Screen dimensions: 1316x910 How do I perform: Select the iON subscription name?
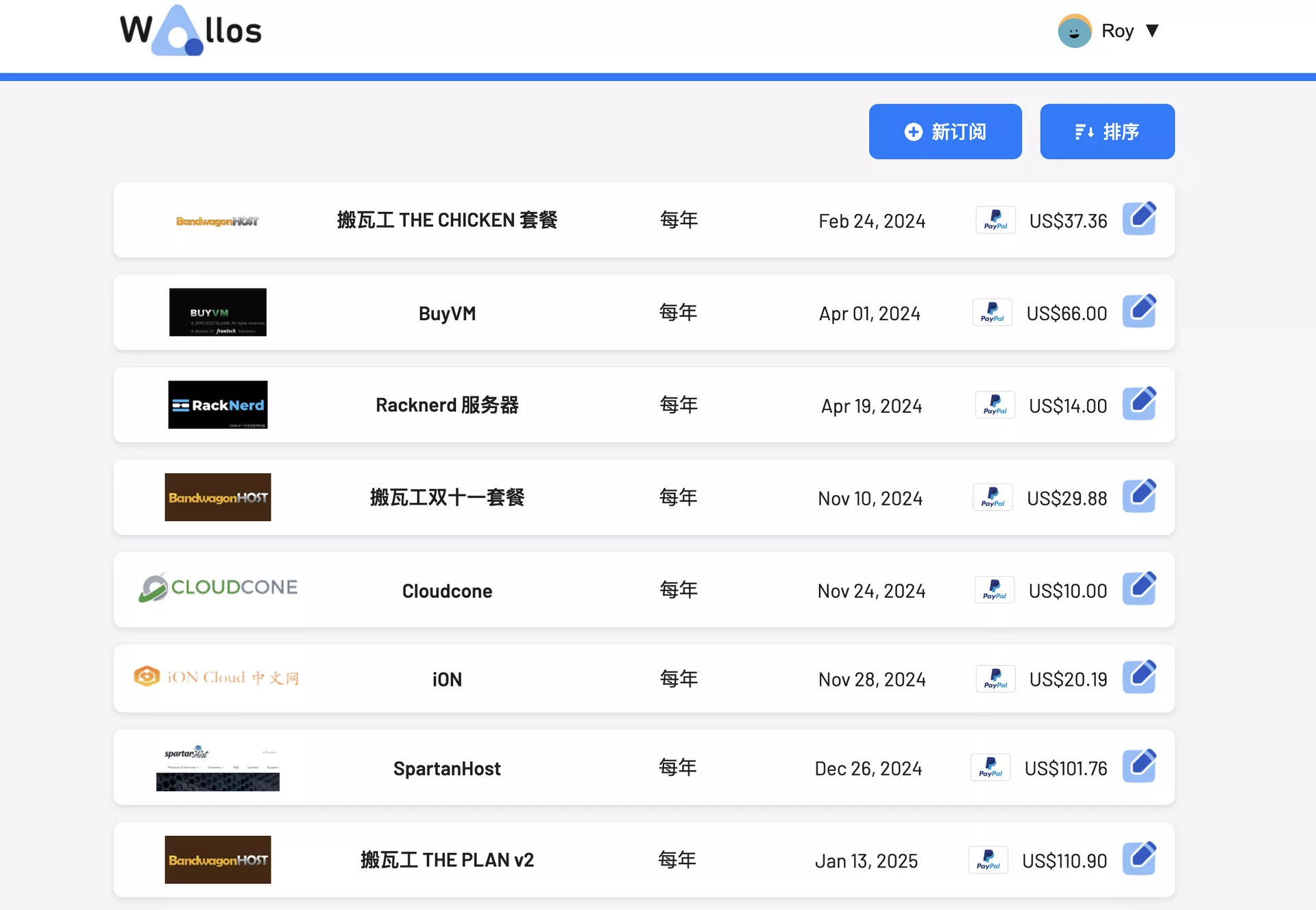coord(447,679)
